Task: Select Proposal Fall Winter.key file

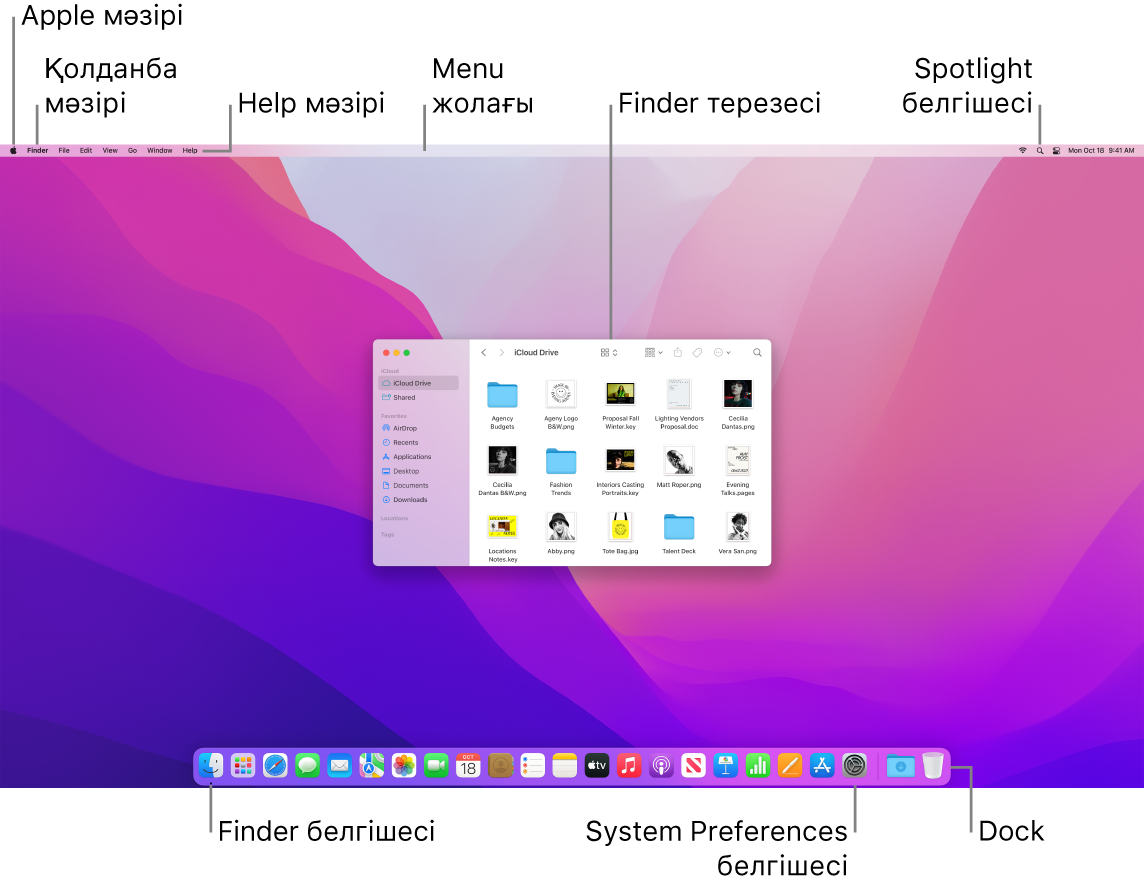Action: (620, 405)
